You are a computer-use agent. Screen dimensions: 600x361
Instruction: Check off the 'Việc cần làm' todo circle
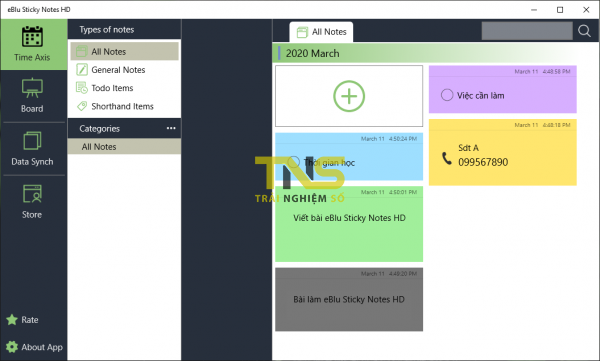[x=447, y=95]
